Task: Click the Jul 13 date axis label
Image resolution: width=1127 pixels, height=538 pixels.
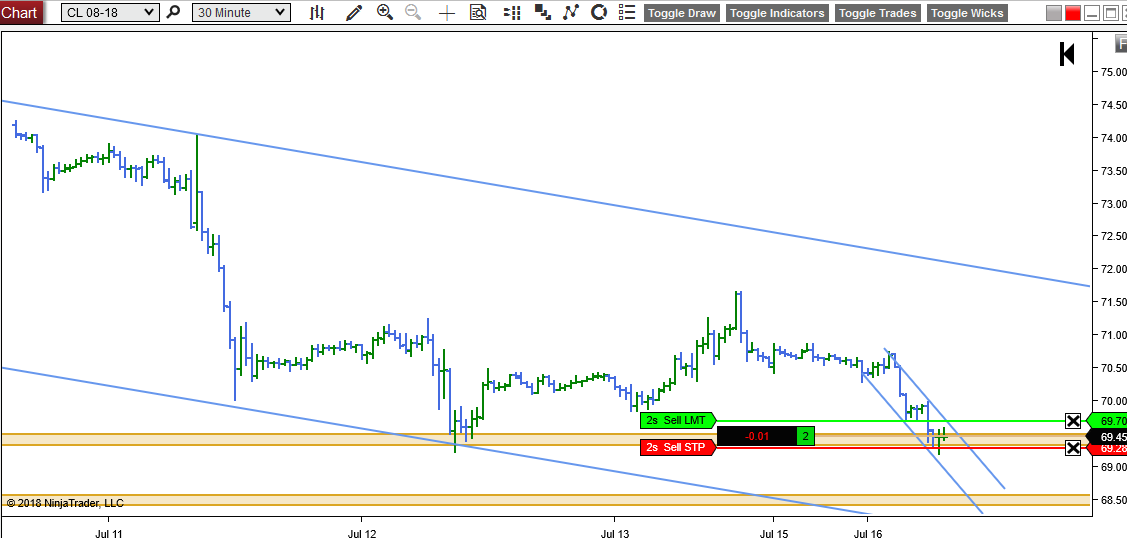Action: click(615, 534)
